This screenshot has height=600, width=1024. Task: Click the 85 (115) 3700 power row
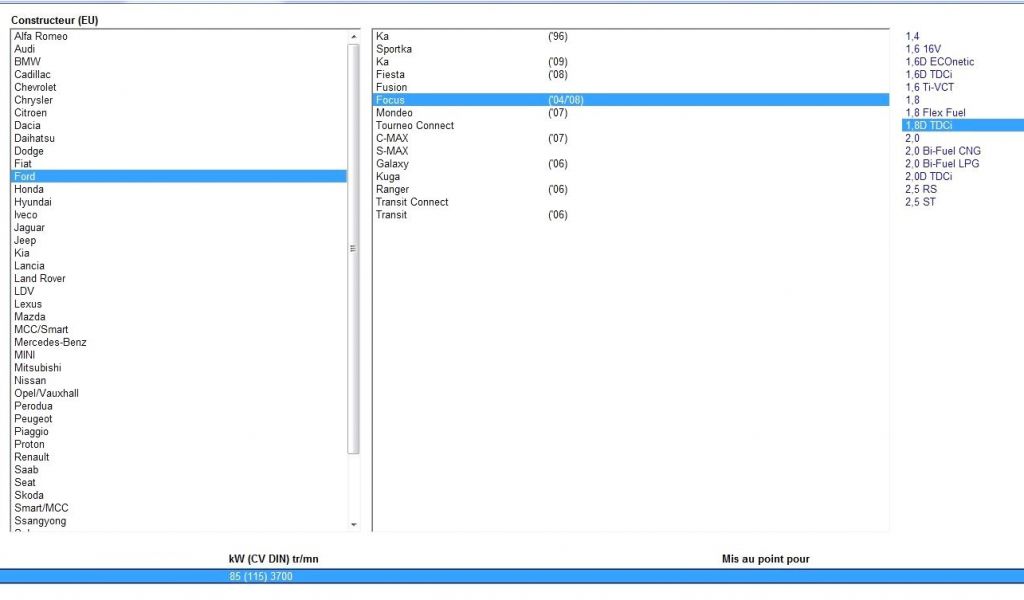(x=512, y=576)
